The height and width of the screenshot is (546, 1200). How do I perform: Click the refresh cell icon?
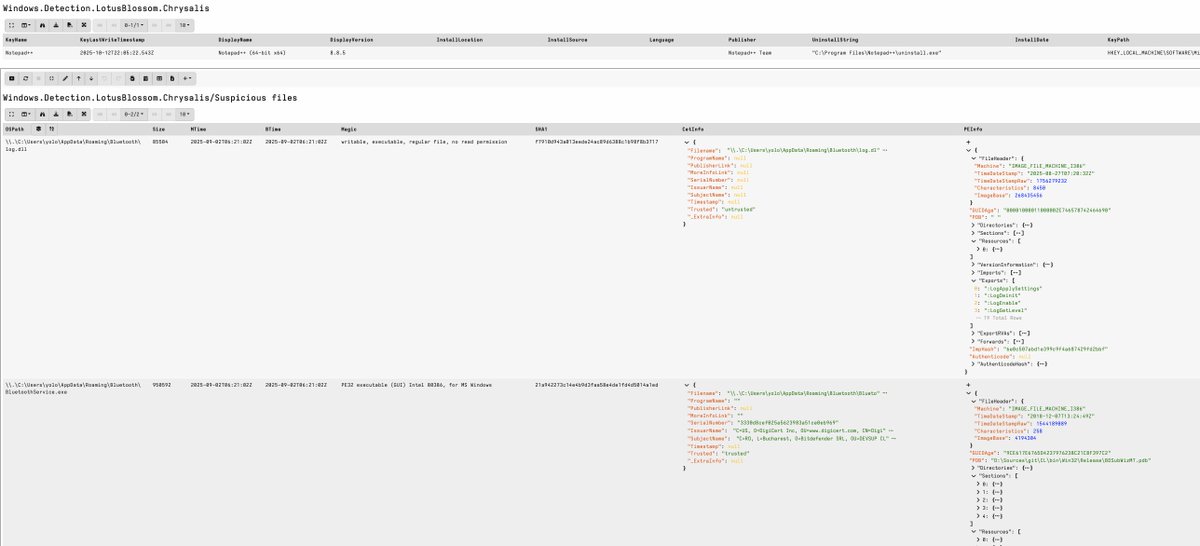click(25, 78)
